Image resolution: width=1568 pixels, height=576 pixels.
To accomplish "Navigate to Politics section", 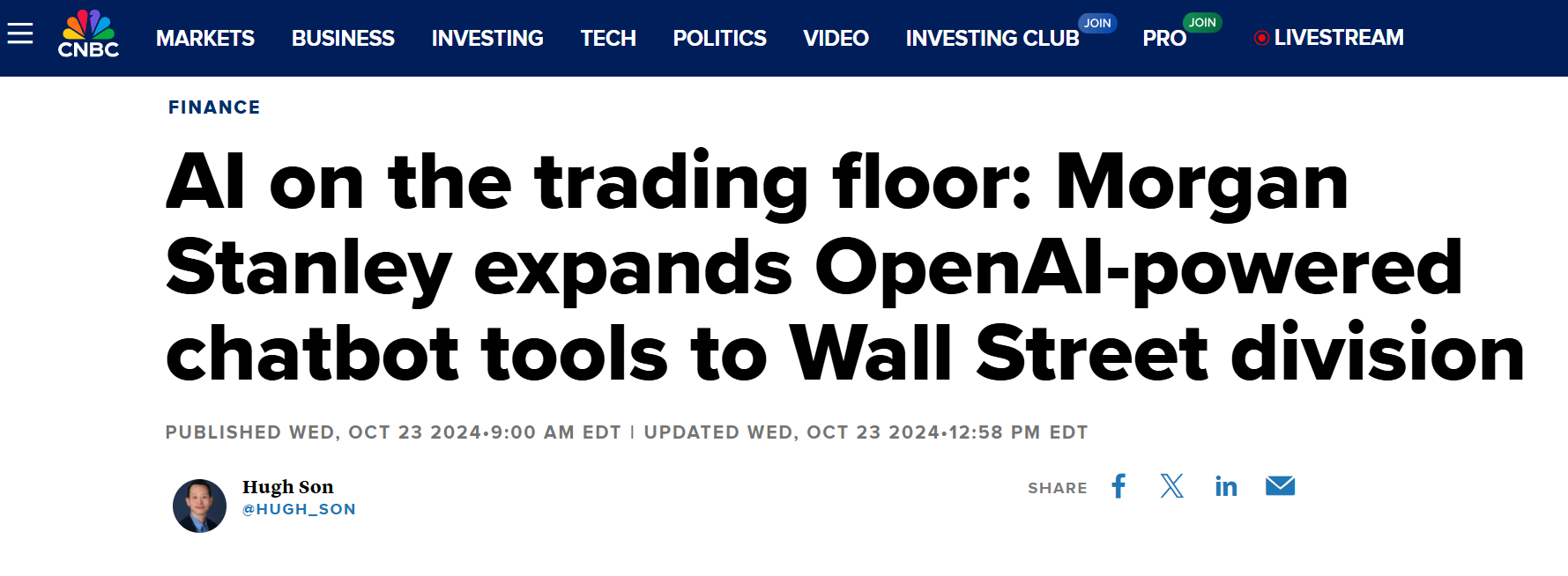I will (719, 38).
